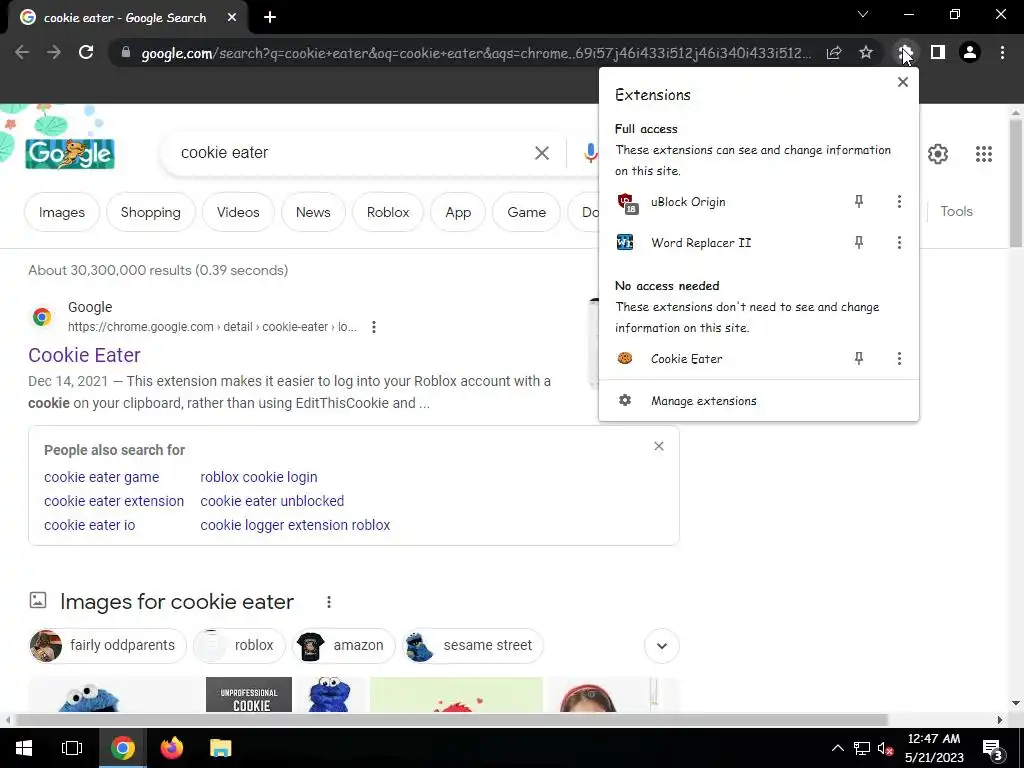Open the Google apps grid
The height and width of the screenshot is (768, 1024).
pos(984,154)
